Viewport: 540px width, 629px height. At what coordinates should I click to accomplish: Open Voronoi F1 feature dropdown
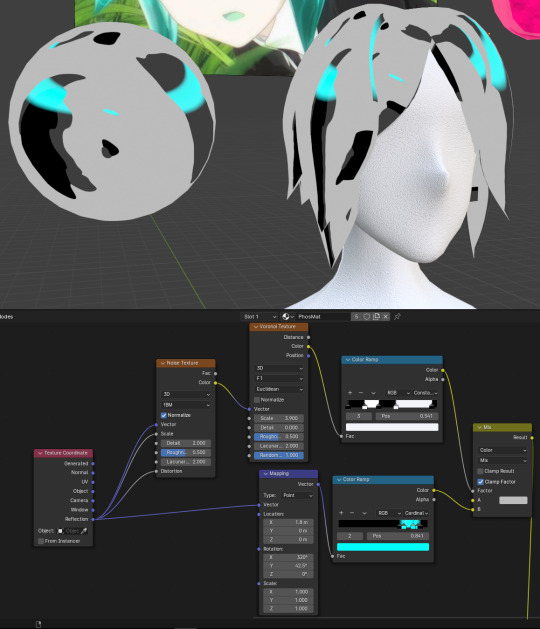[x=279, y=378]
